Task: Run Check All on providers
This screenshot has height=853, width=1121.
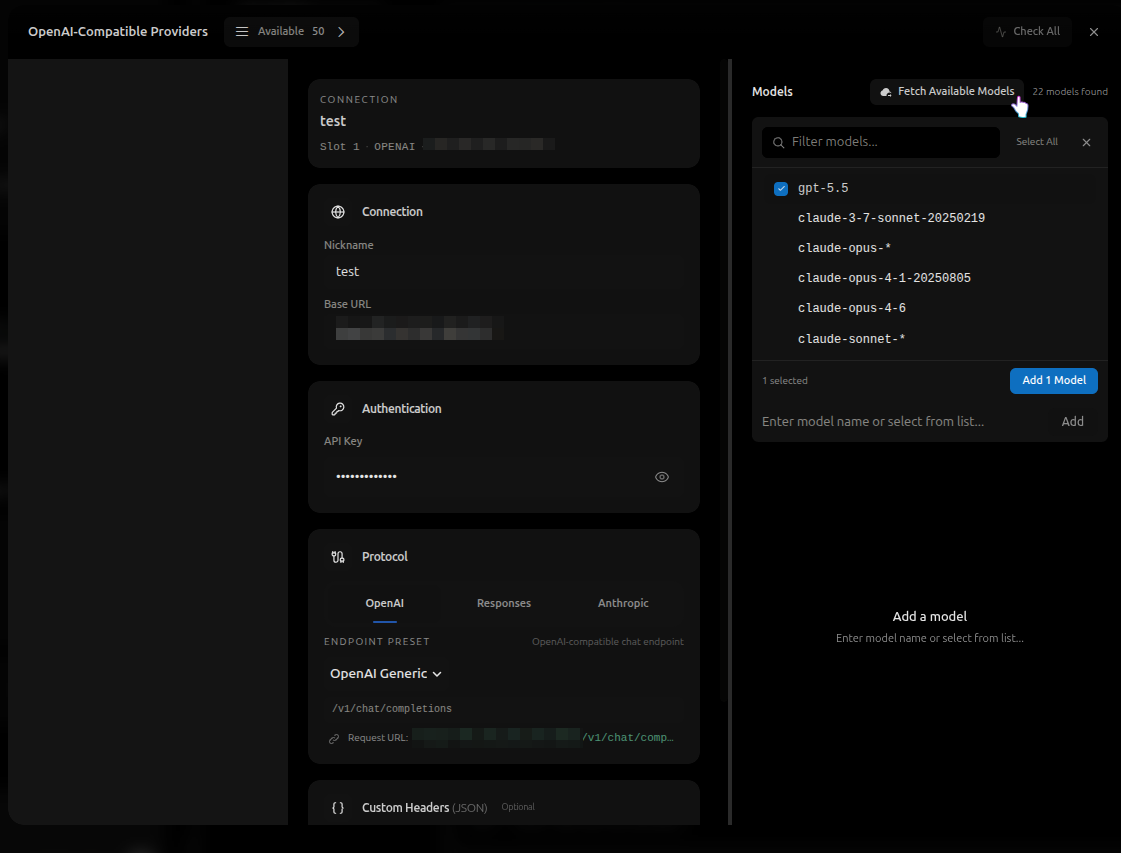Action: [x=1027, y=31]
